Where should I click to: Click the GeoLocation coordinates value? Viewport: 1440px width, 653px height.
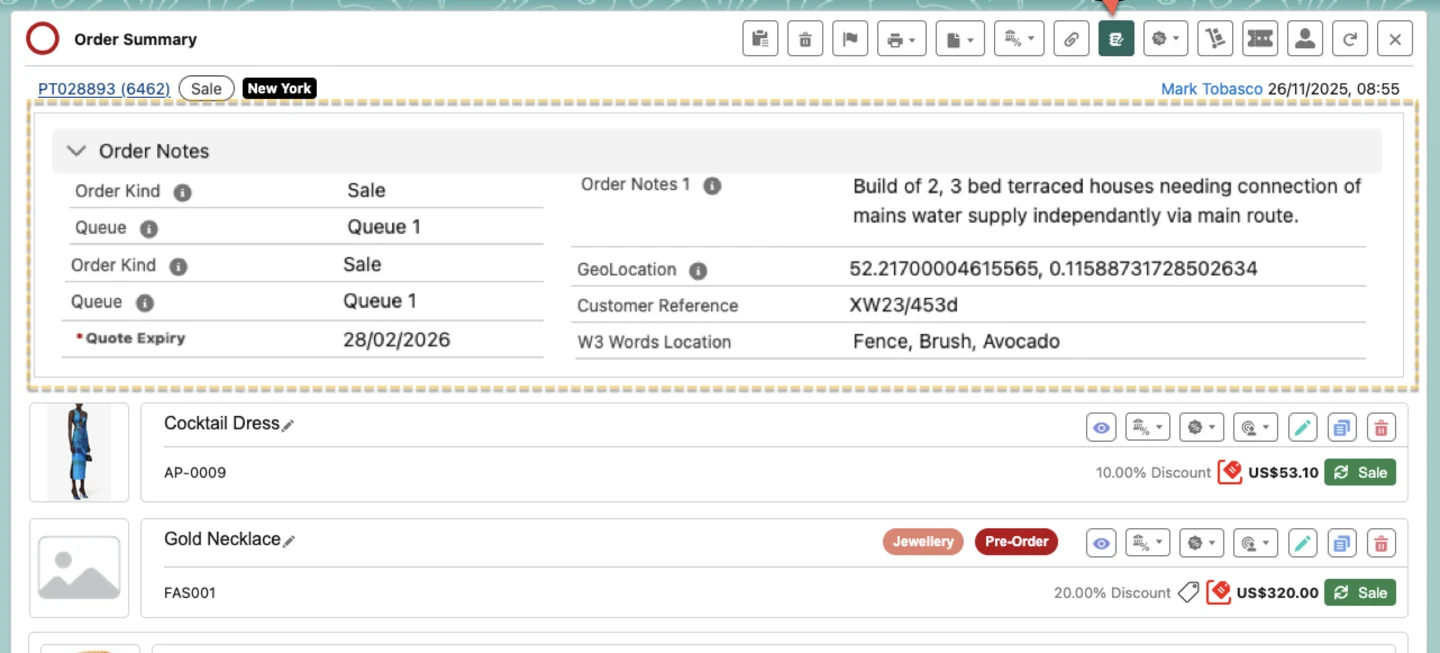1053,269
